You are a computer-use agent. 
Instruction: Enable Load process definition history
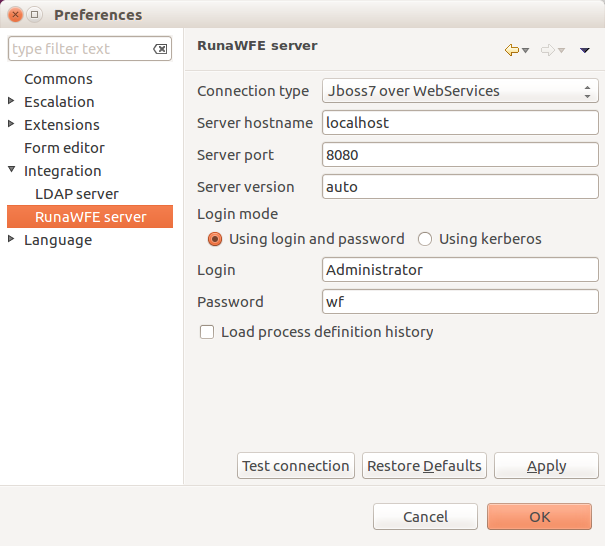(208, 332)
